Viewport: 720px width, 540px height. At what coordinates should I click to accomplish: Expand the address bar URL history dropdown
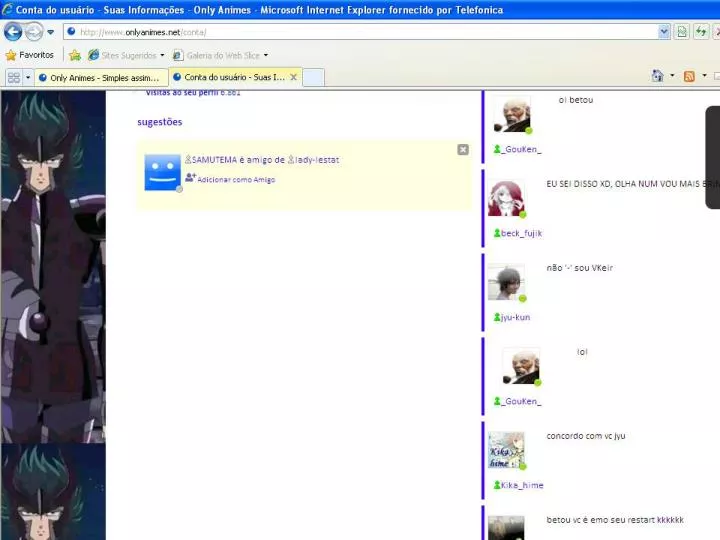(x=664, y=32)
